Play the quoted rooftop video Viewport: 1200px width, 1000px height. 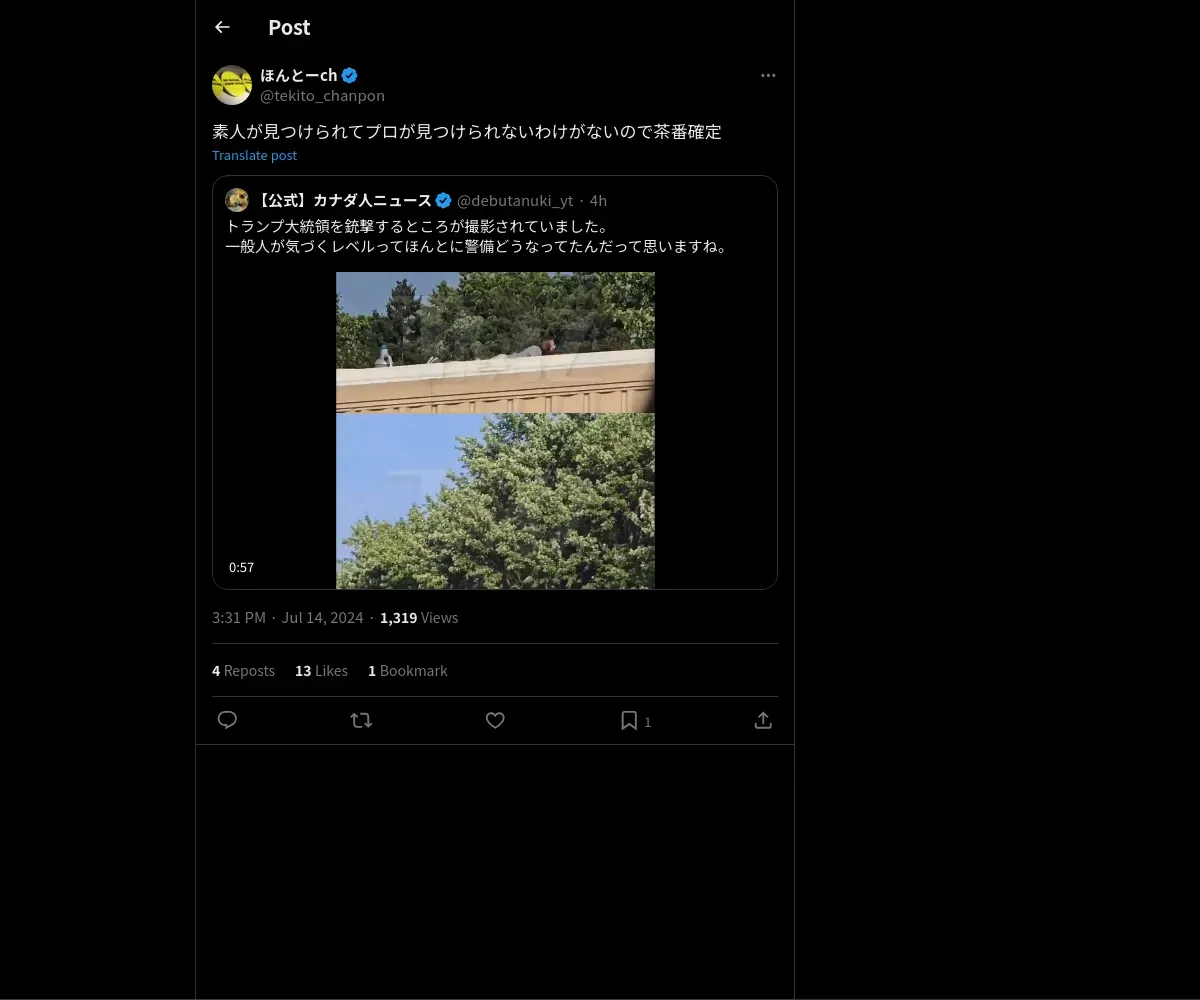(495, 430)
